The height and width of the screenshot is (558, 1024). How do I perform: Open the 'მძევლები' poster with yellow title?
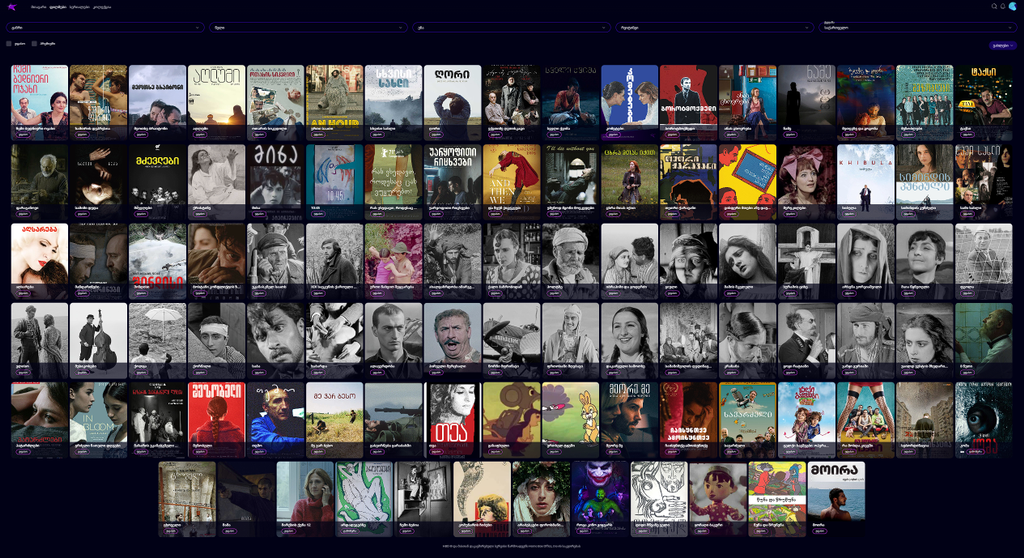coord(157,182)
